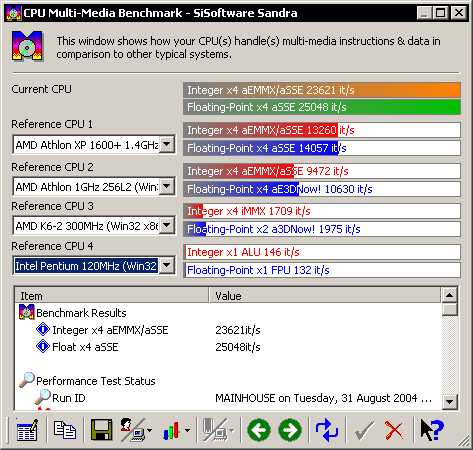Click the 25048it/s value cell

[x=238, y=347]
